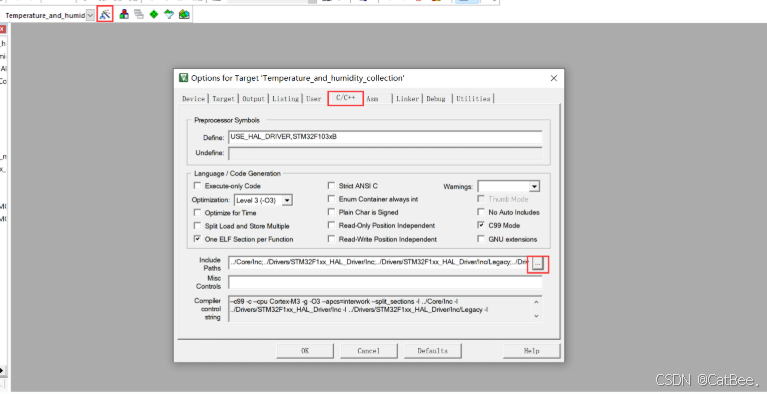This screenshot has height=394, width=767.
Task: Open the Optimization level dropdown
Action: [287, 200]
